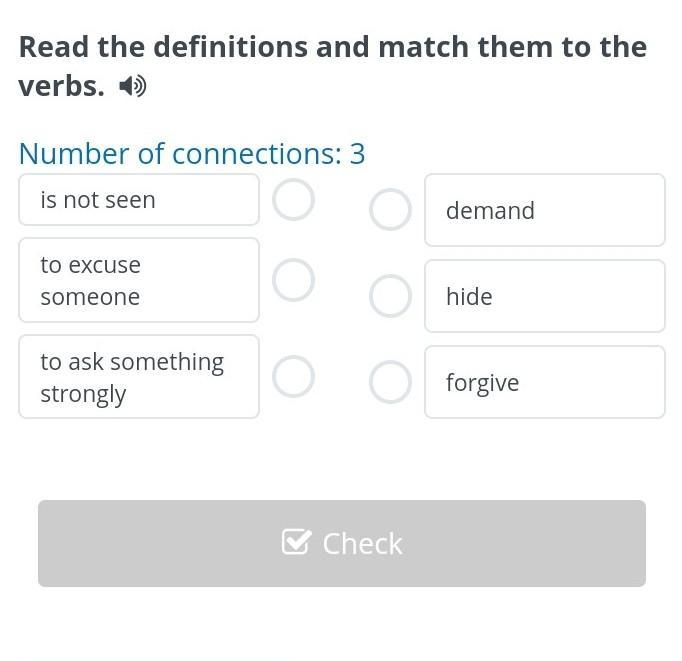Click the 'to ask something strongly' definition box
The height and width of the screenshot is (661, 682).
(139, 377)
